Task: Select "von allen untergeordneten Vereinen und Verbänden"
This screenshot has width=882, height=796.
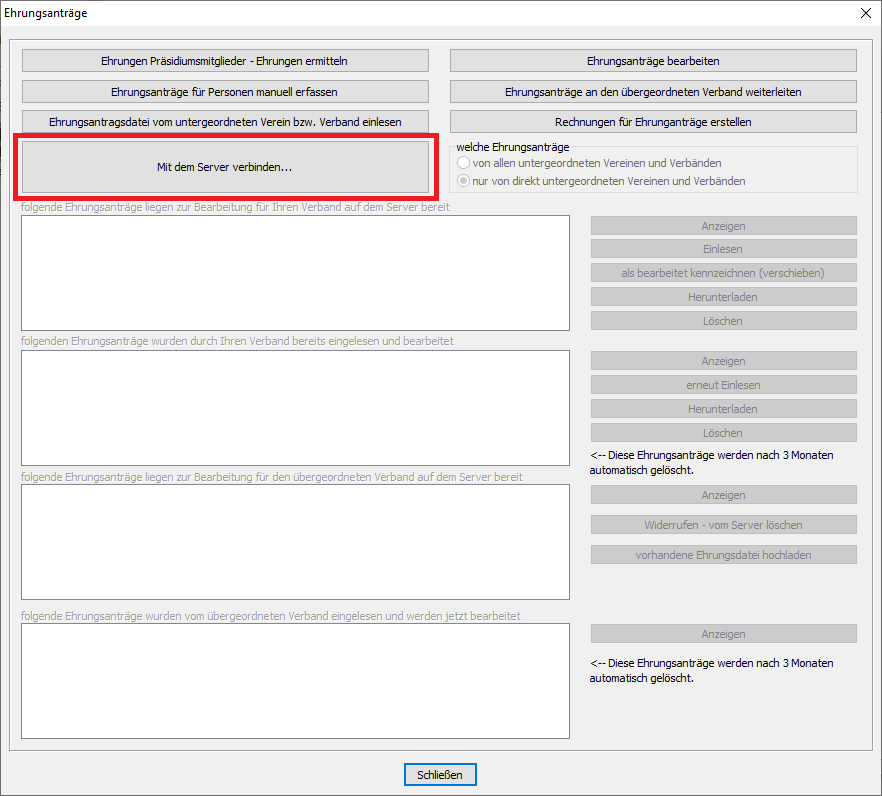Action: [464, 163]
